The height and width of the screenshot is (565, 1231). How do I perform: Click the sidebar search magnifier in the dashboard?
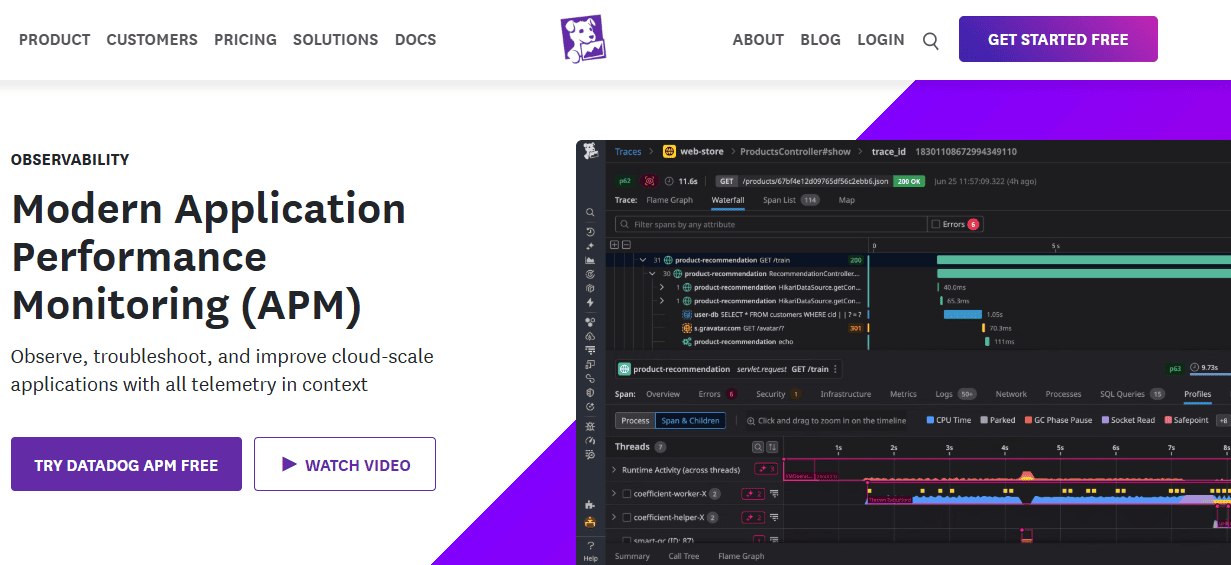(x=591, y=212)
